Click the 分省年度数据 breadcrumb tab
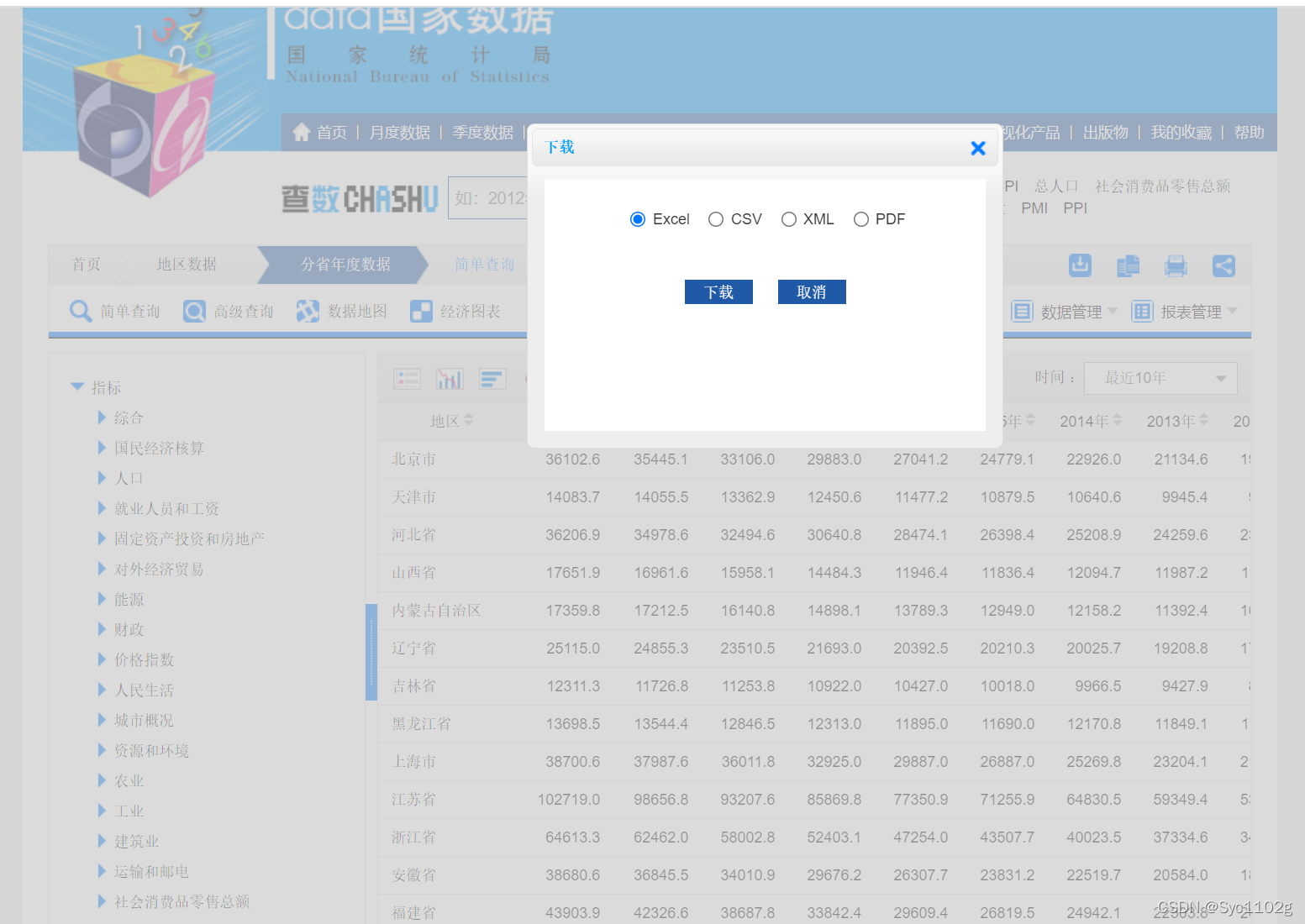 [345, 265]
